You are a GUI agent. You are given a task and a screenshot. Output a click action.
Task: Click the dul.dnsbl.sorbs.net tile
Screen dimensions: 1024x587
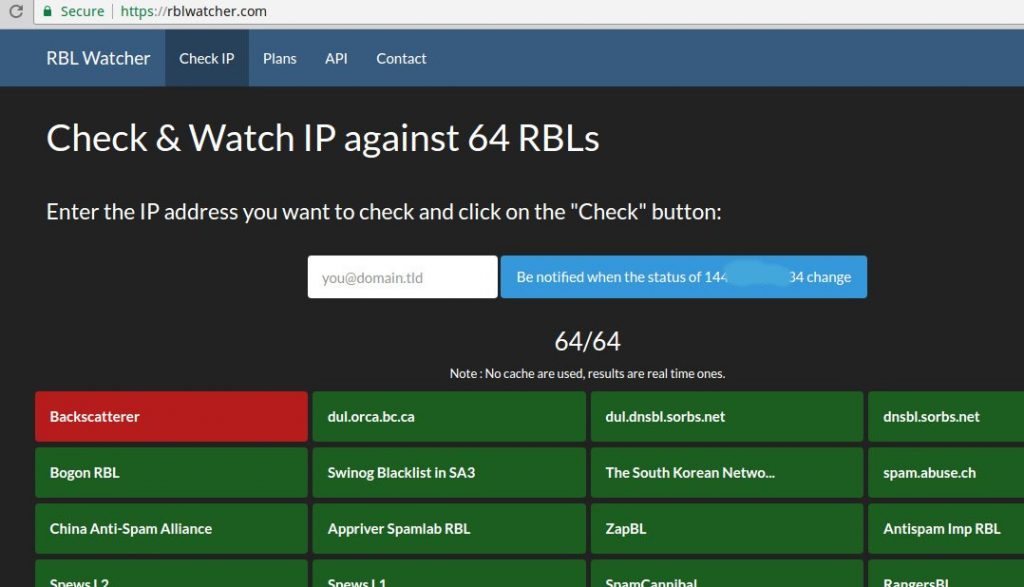pyautogui.click(x=727, y=417)
